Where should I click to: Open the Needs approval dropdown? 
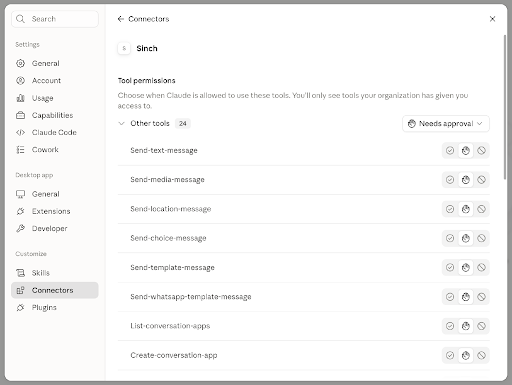446,124
